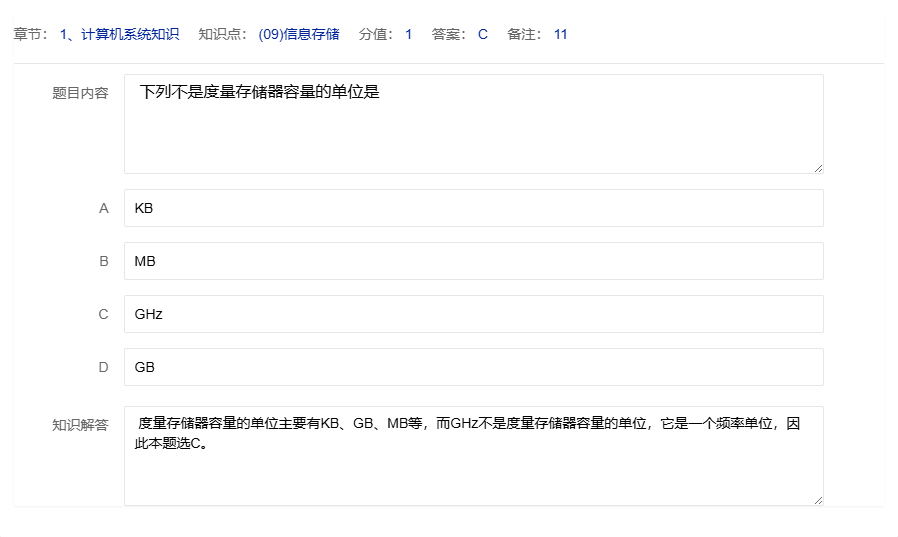Click option B input containing MB

point(473,261)
